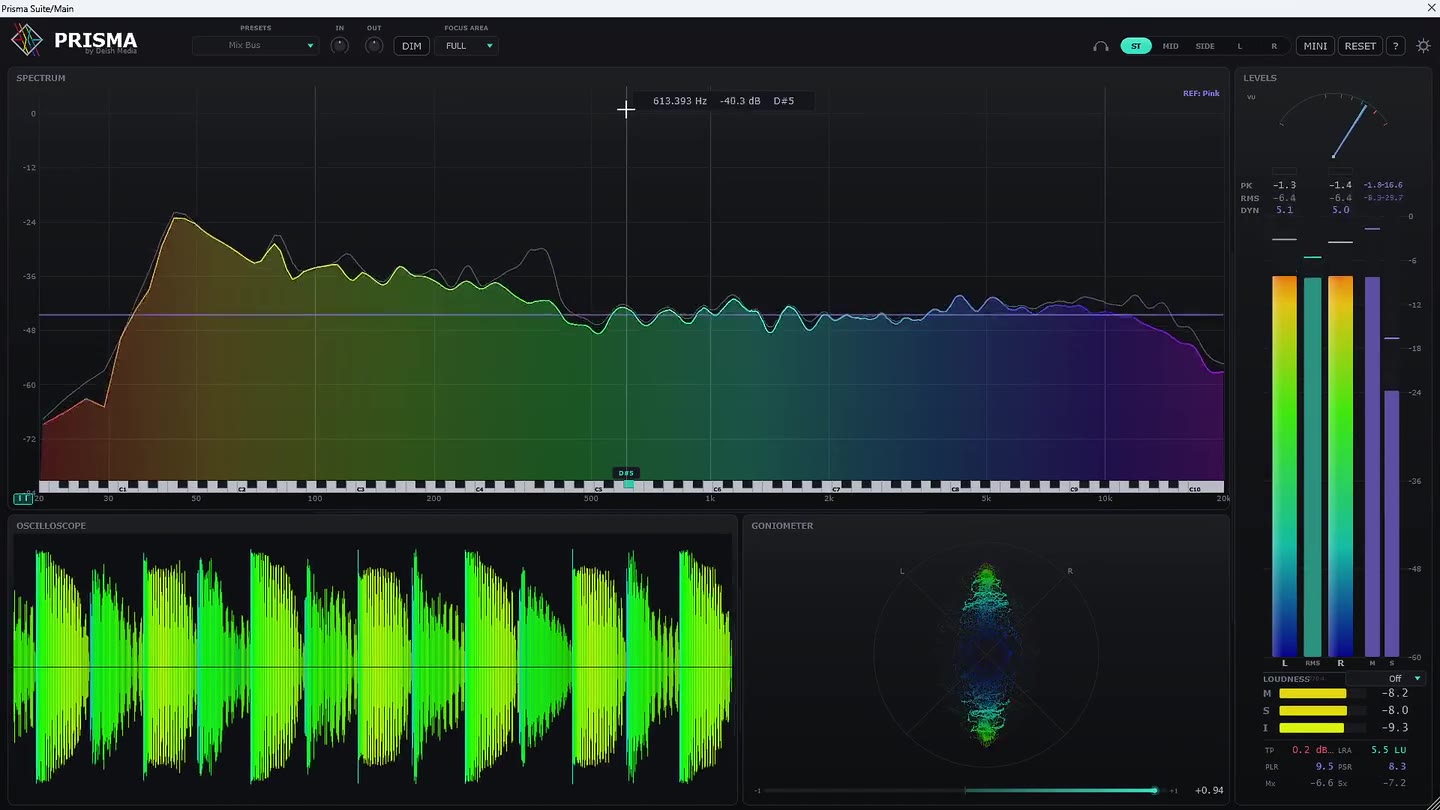Screen dimensions: 1440x810
Task: Click the PLR 9.5 value
Action: pos(1324,766)
